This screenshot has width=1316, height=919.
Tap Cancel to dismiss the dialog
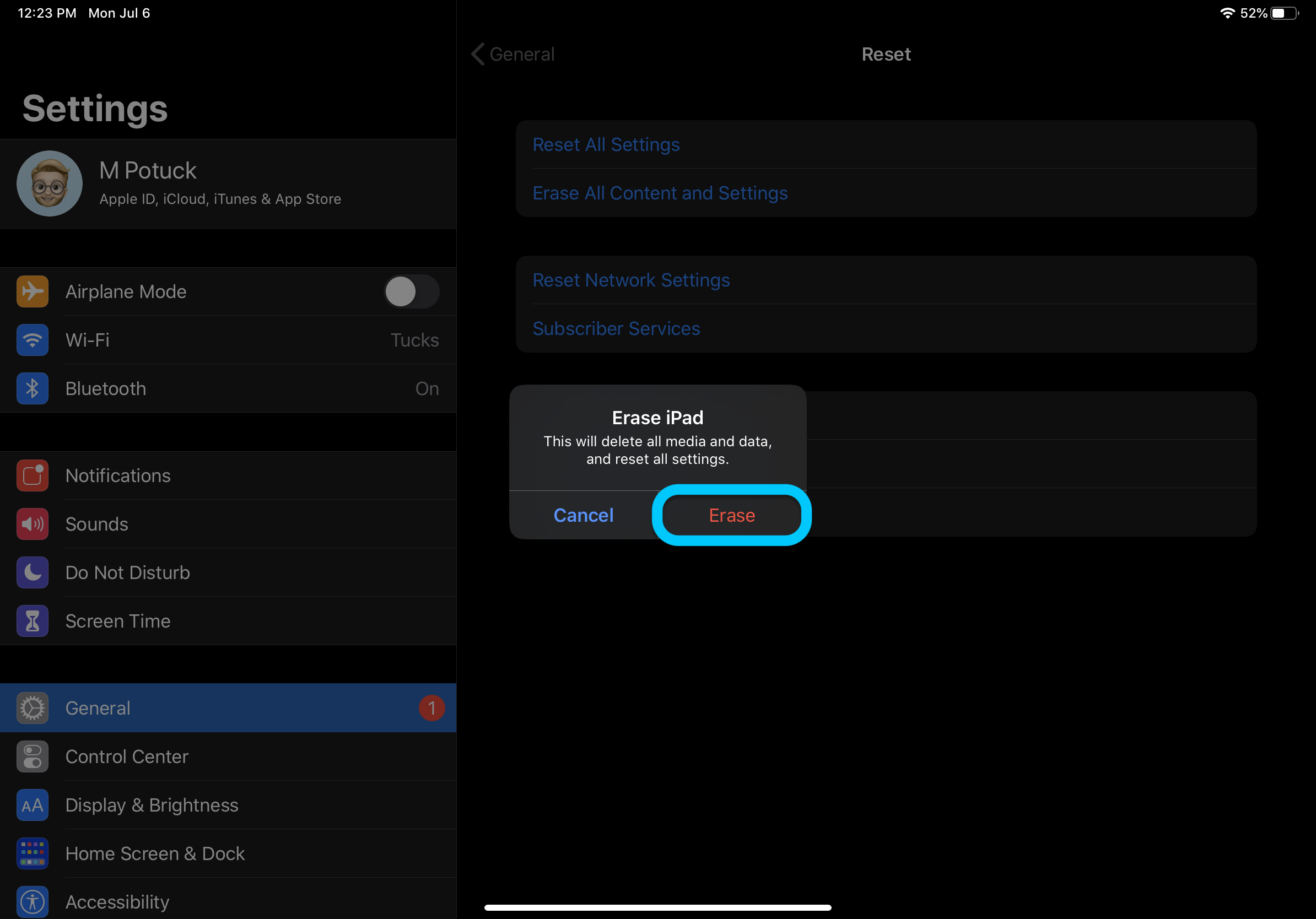click(584, 515)
